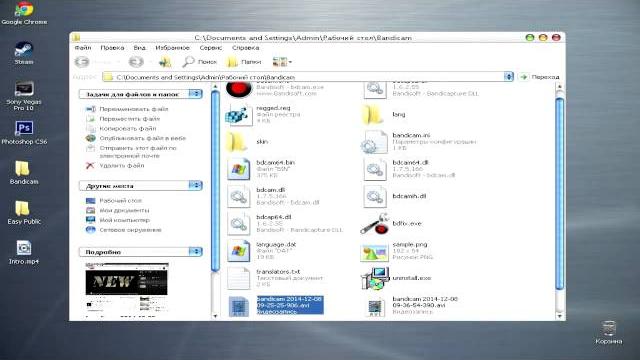Select the skin folder

coord(247,142)
